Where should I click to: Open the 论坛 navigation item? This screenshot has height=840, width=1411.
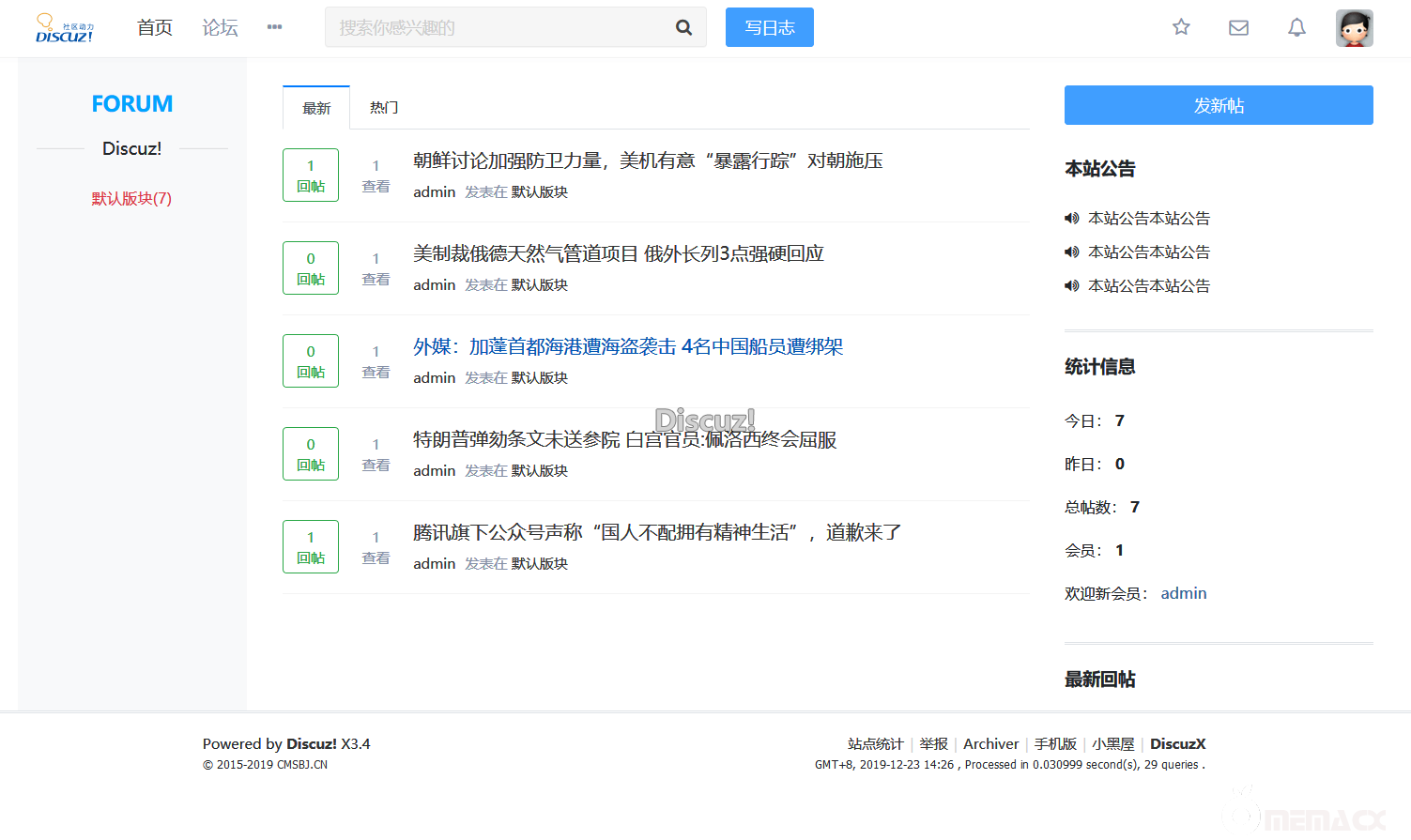(x=220, y=28)
